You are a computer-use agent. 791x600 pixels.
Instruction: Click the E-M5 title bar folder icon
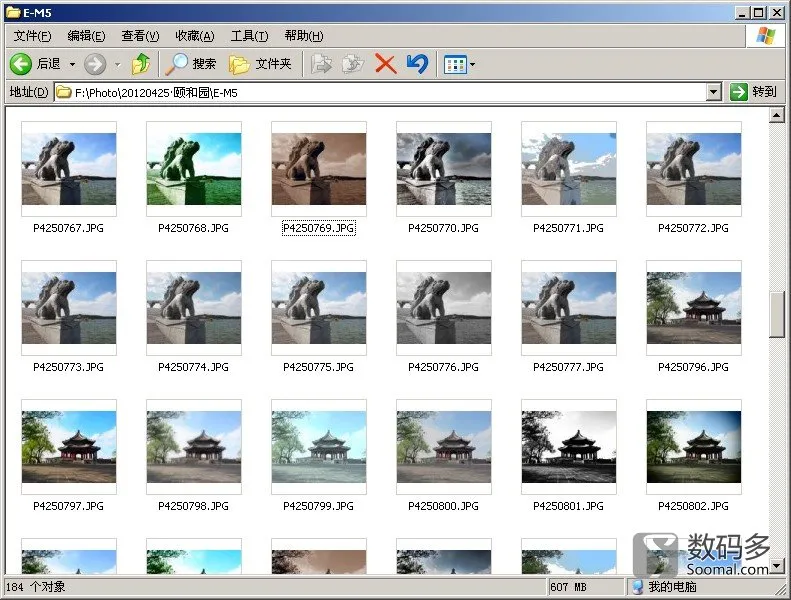13,12
